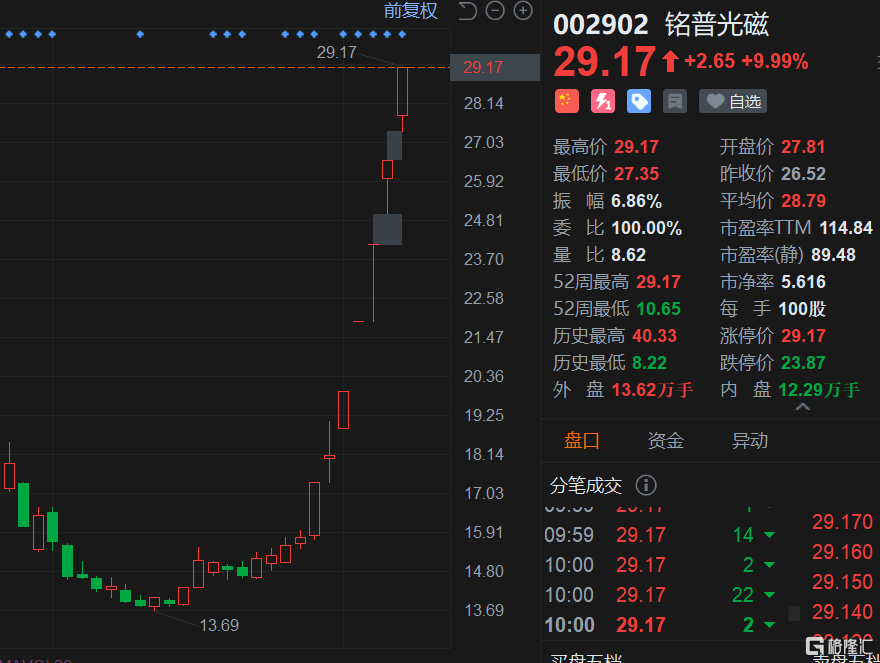Click 昨收价 value 26.52
The width and height of the screenshot is (880, 663).
803,174
